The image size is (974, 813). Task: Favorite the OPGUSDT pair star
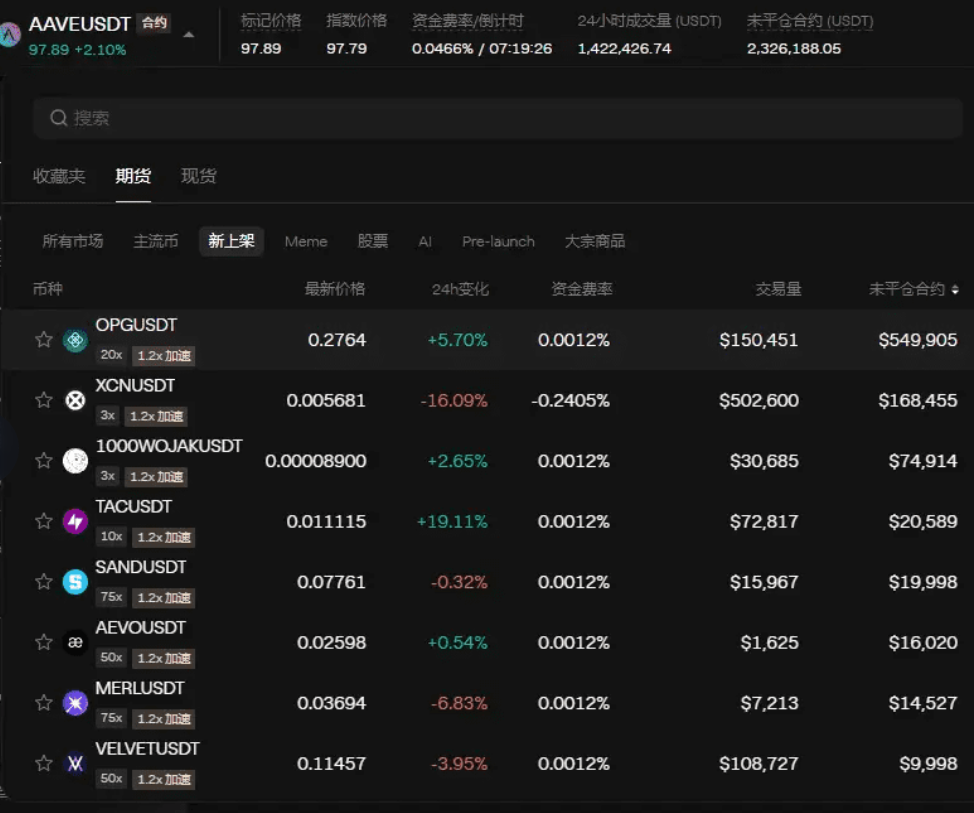(43, 339)
